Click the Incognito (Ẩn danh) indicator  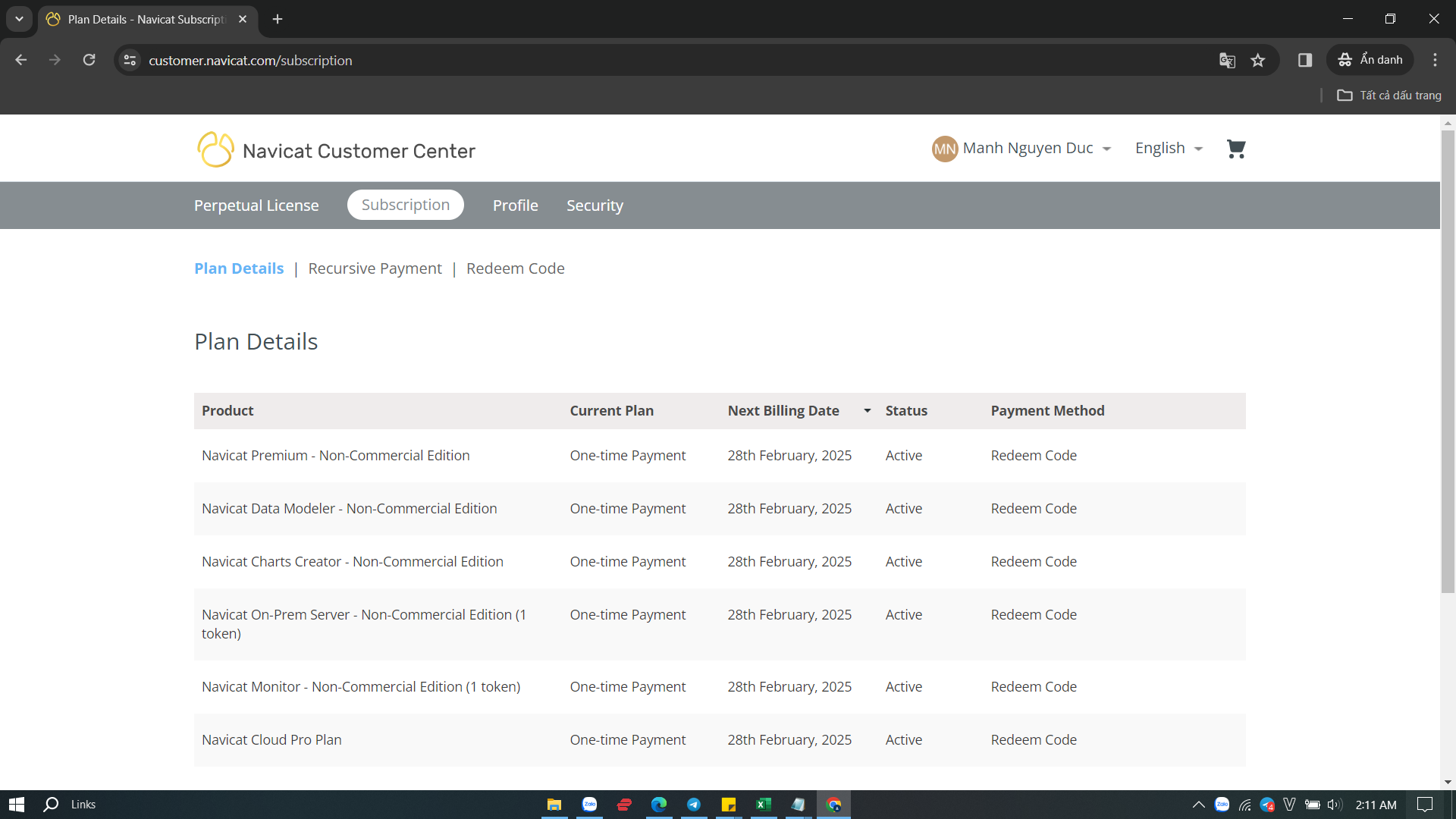click(1370, 60)
